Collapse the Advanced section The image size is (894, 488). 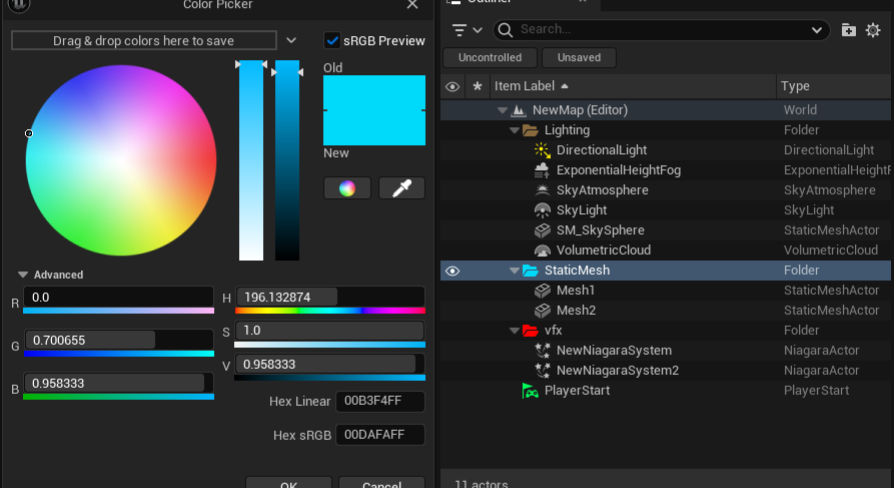pos(23,275)
